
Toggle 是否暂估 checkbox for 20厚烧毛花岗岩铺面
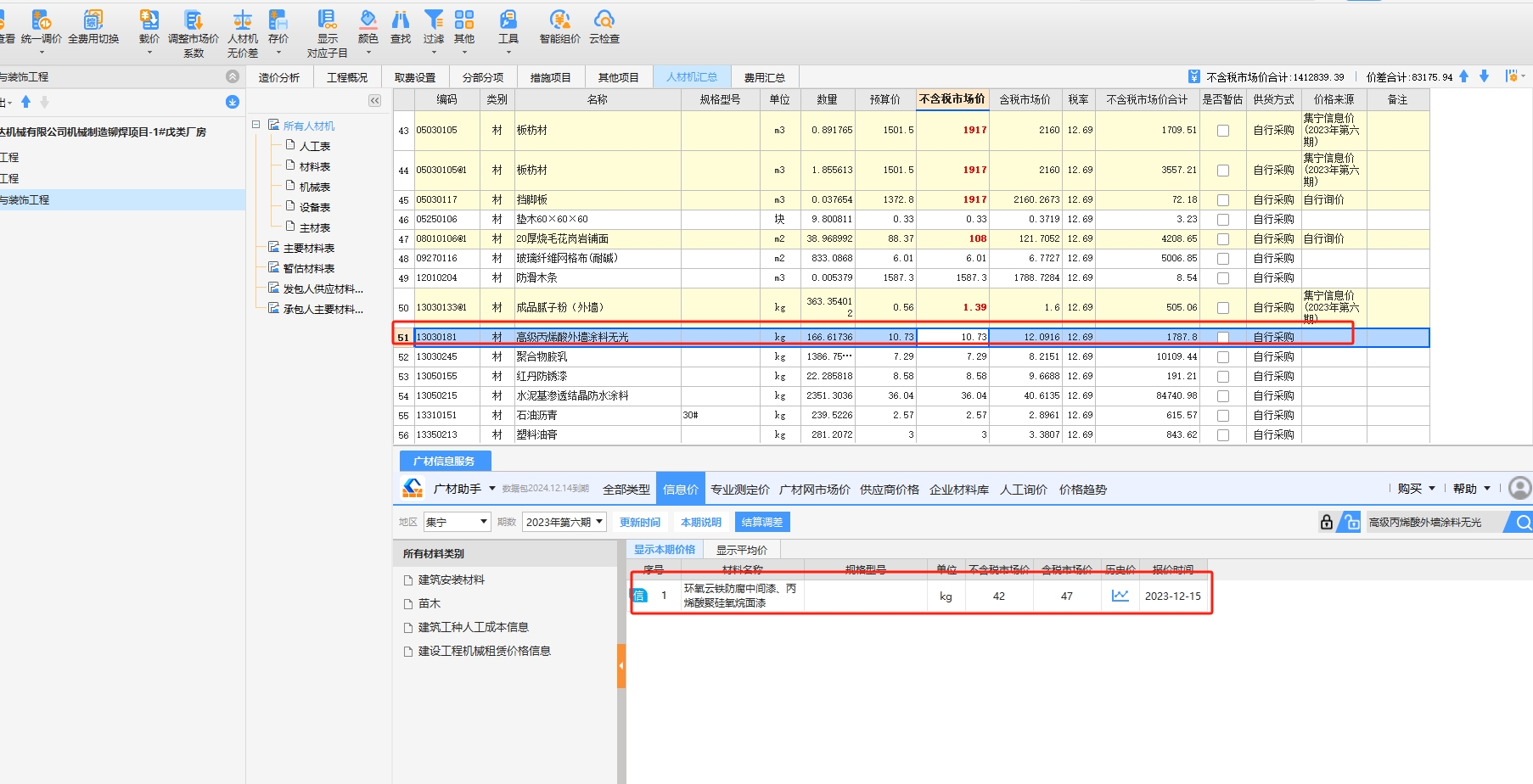(1223, 239)
